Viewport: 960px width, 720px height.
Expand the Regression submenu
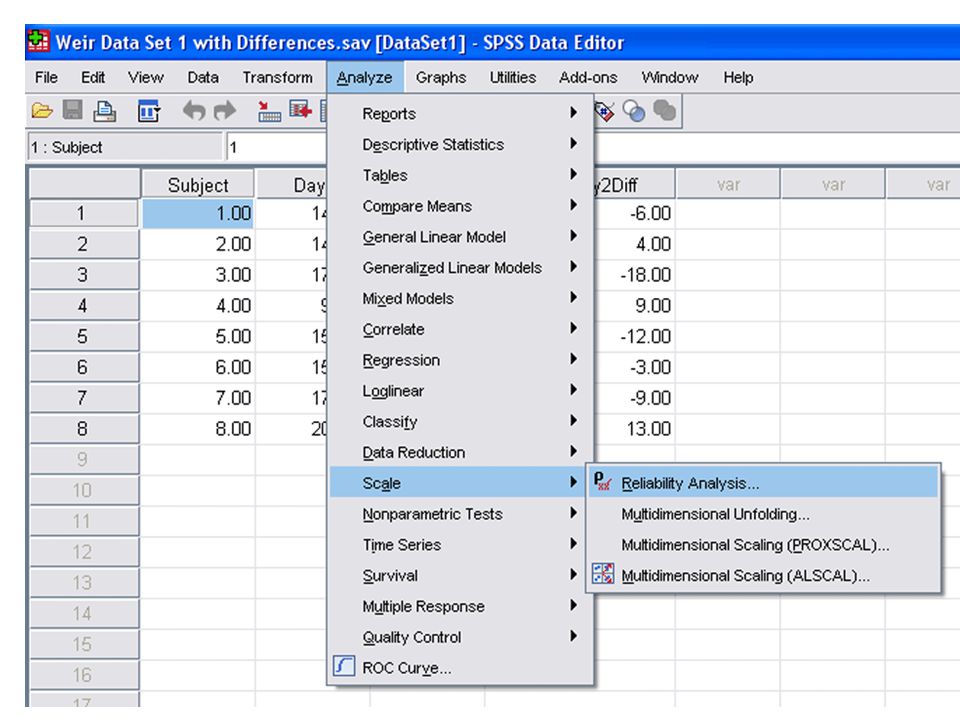point(461,360)
